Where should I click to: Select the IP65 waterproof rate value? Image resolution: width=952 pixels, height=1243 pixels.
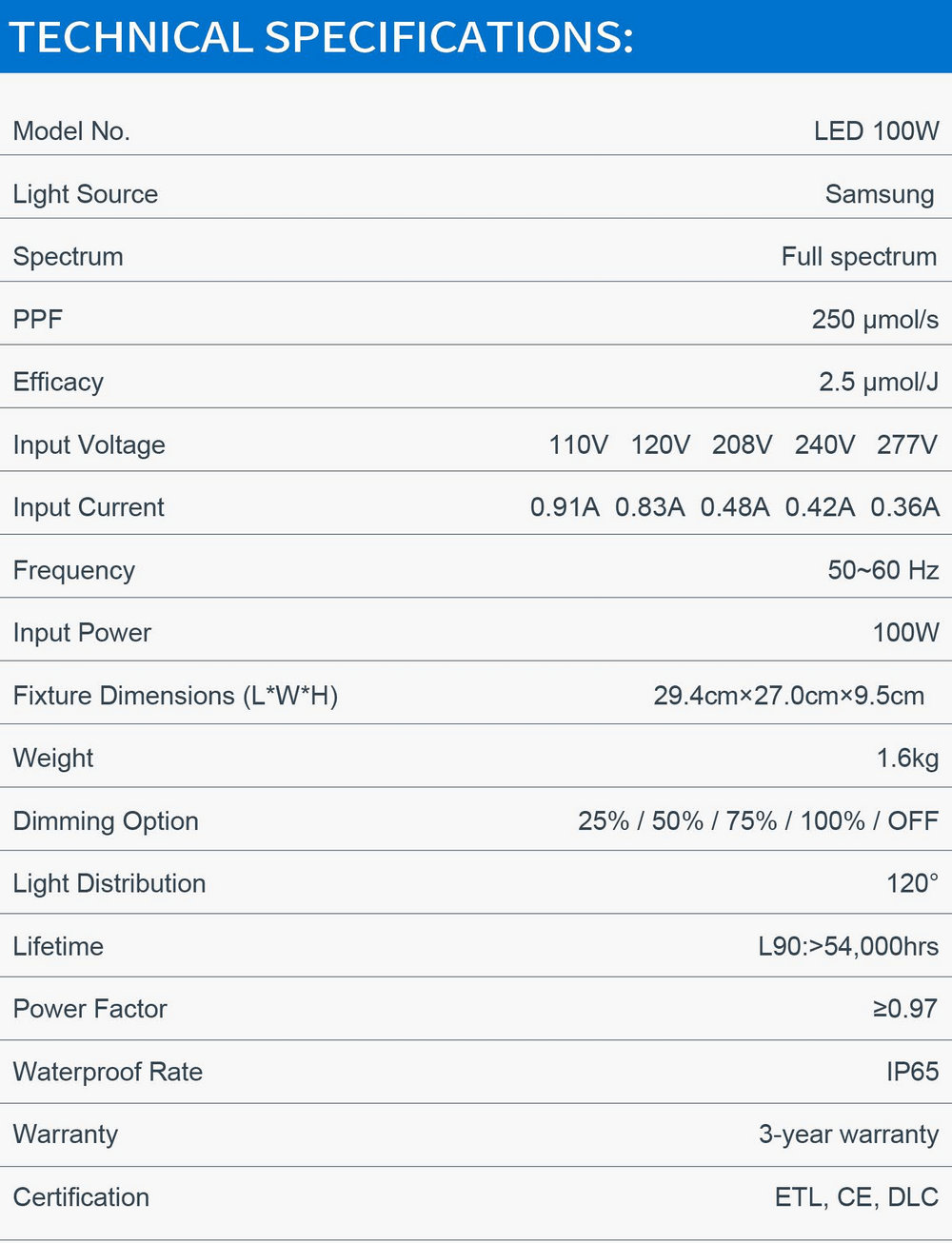click(x=912, y=1072)
